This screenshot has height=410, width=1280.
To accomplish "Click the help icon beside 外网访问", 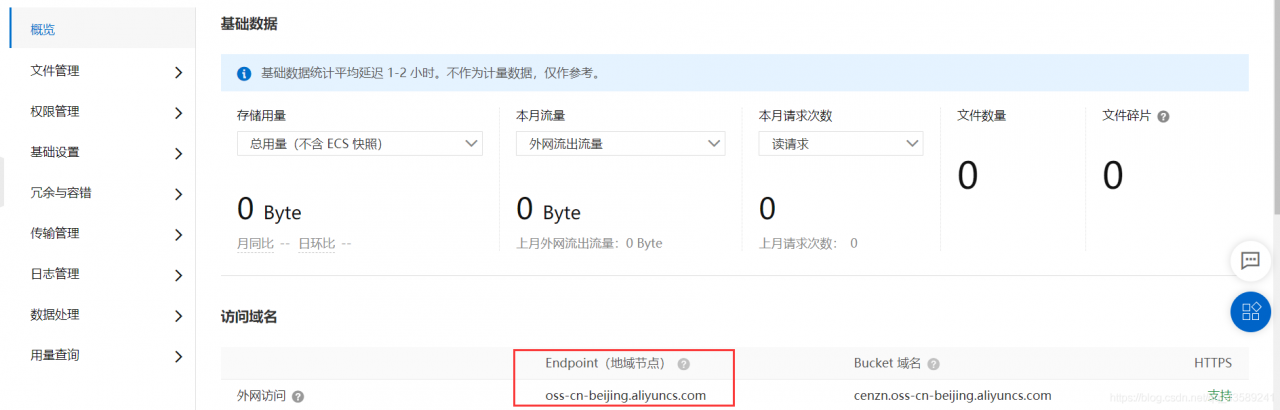I will pyautogui.click(x=298, y=396).
